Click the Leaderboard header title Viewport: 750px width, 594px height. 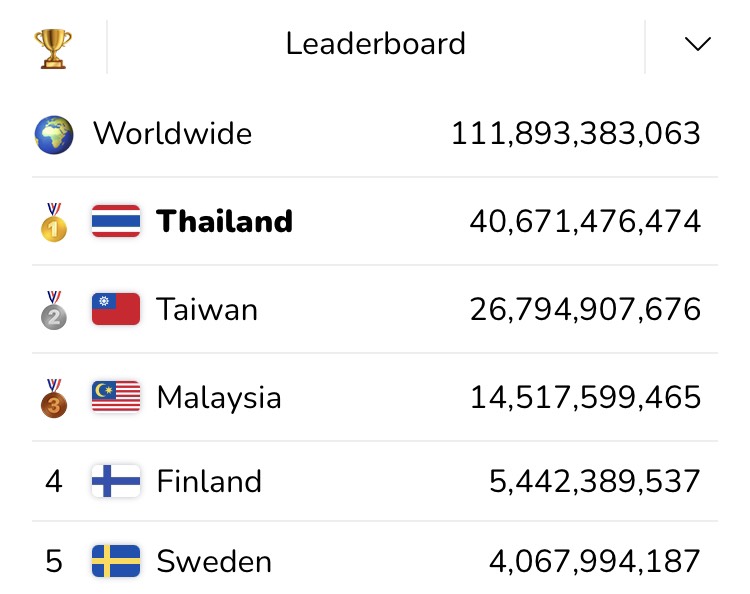pyautogui.click(x=375, y=44)
